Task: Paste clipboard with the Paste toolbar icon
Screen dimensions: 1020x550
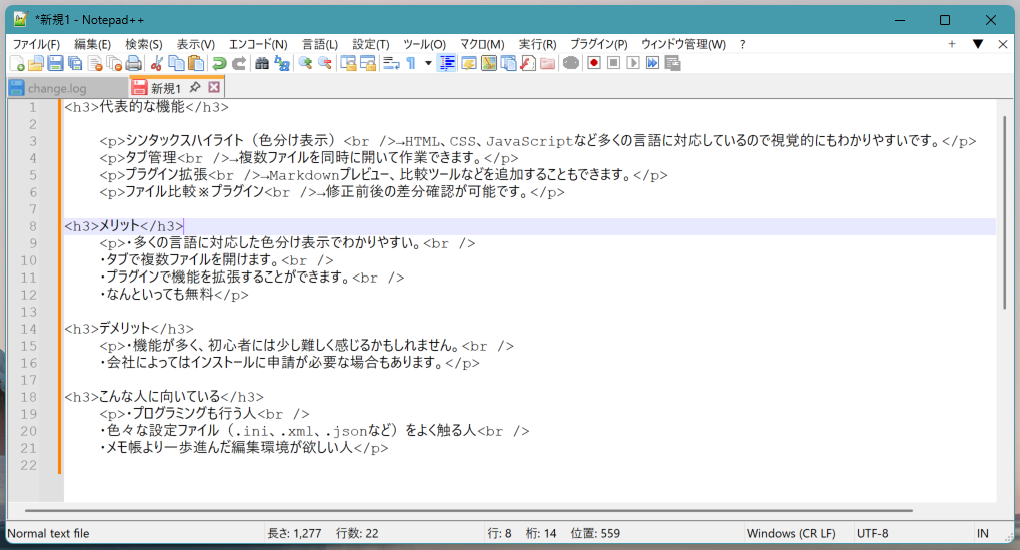Action: point(196,63)
